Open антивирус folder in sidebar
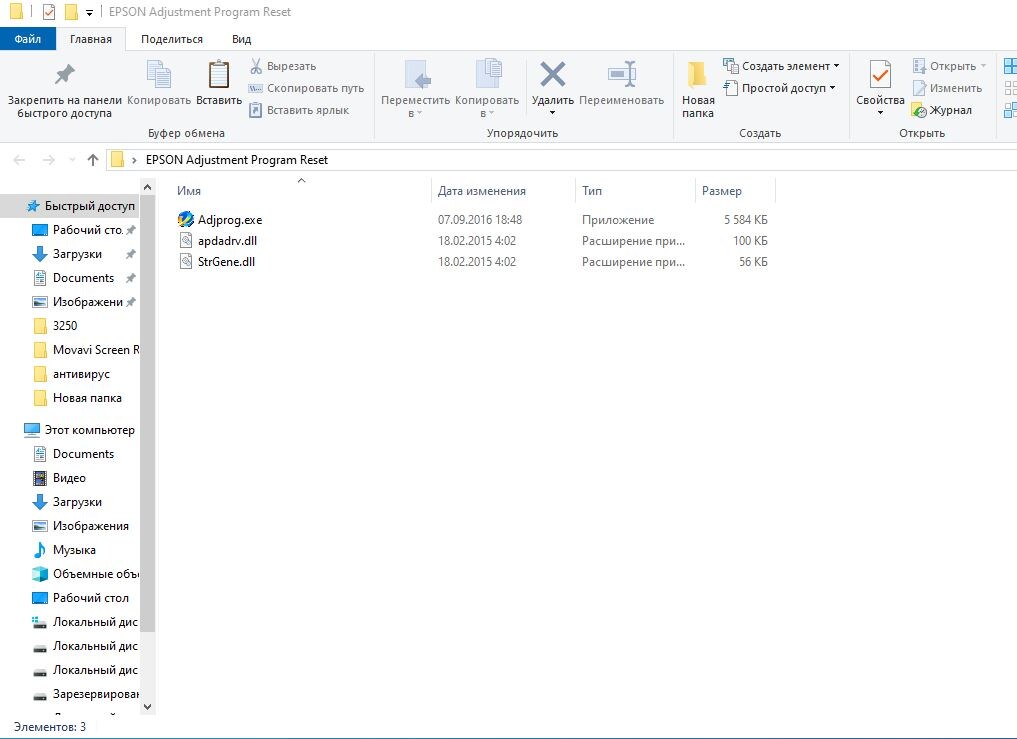1017x739 pixels. [x=81, y=374]
